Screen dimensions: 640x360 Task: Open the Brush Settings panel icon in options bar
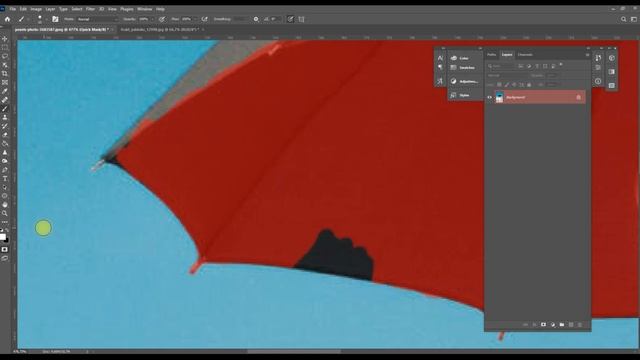click(55, 19)
